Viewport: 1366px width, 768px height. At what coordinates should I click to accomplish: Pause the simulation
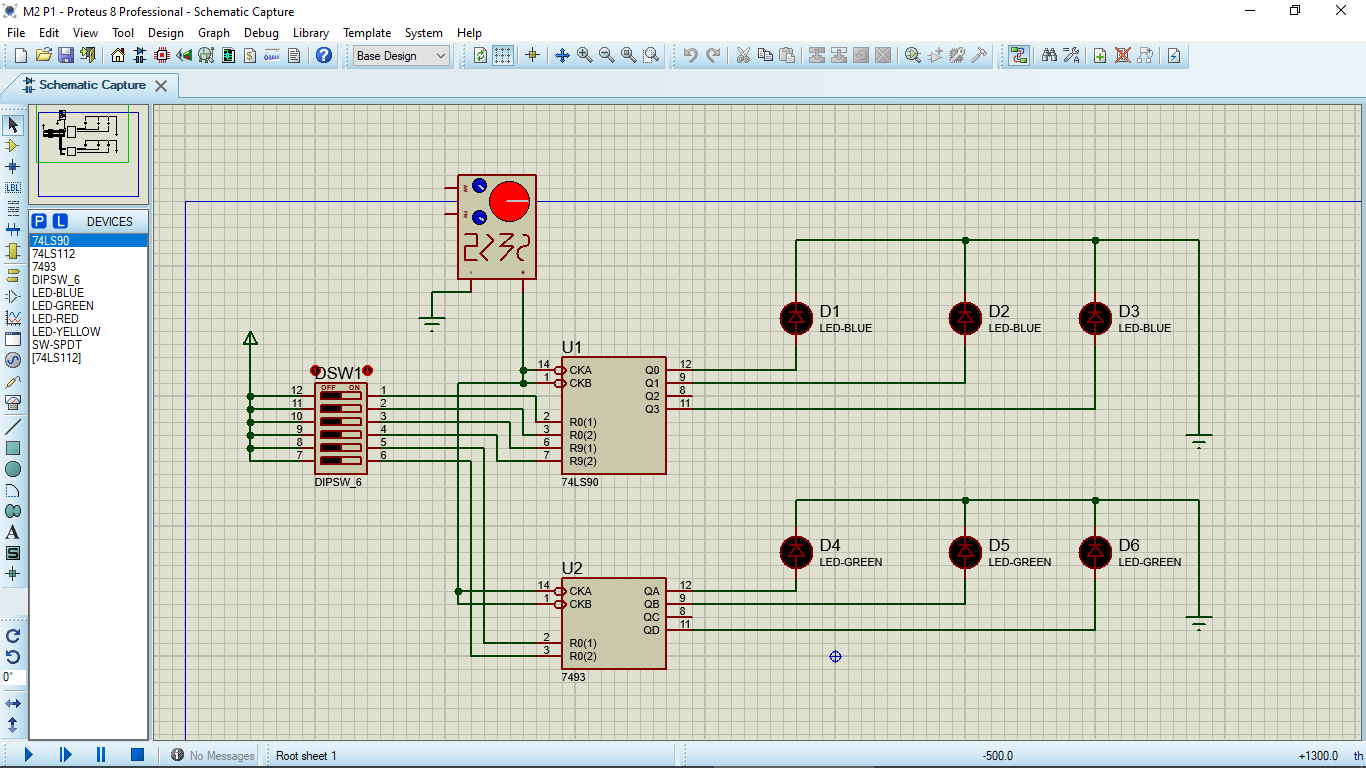[101, 755]
